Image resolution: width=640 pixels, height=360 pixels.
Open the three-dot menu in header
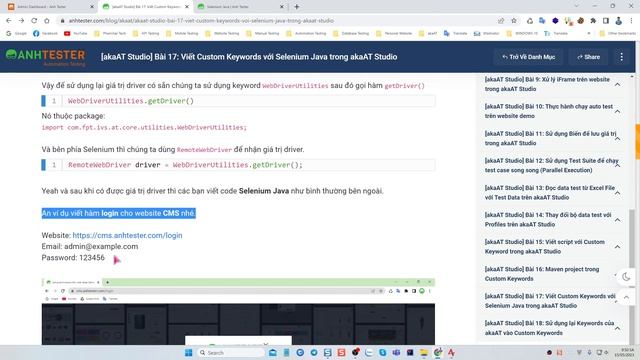(621, 57)
